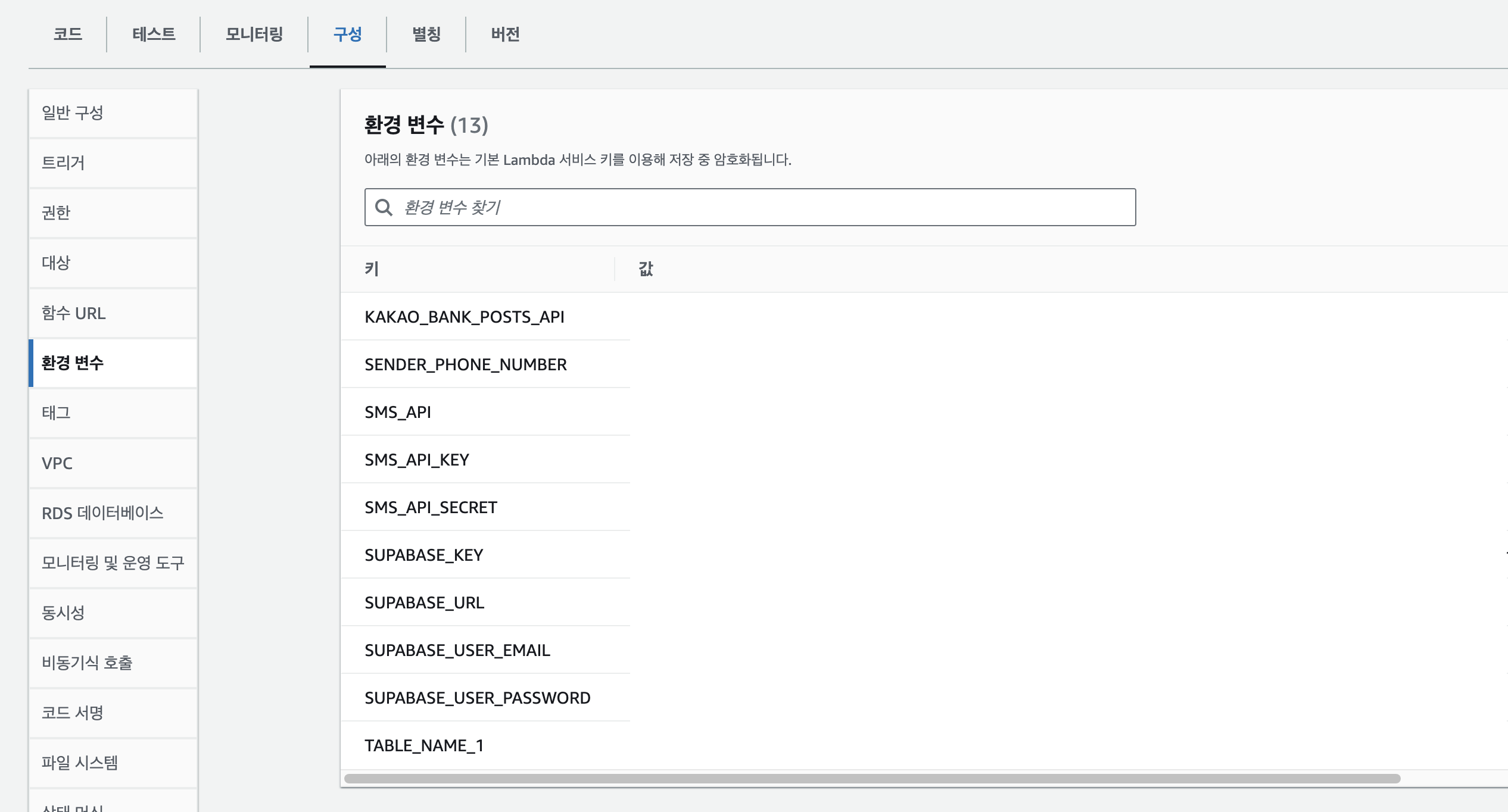This screenshot has width=1508, height=812.
Task: Select the 별칭 tab
Action: click(x=426, y=34)
